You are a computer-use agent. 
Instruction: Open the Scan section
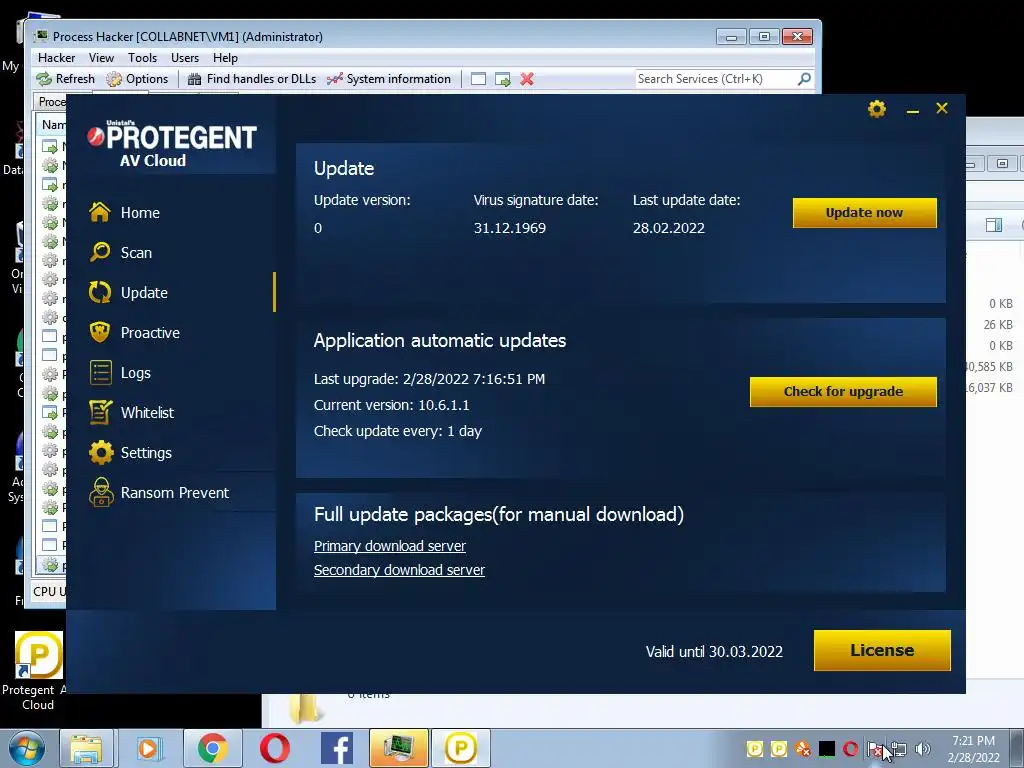120,252
